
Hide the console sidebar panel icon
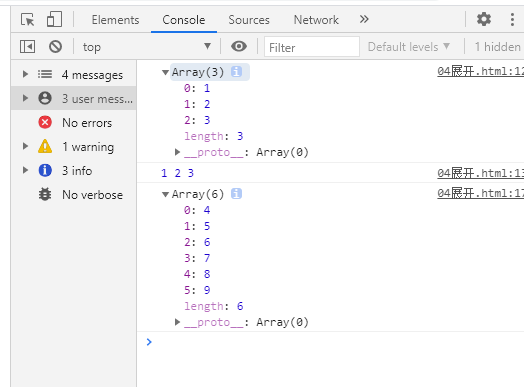[x=27, y=46]
